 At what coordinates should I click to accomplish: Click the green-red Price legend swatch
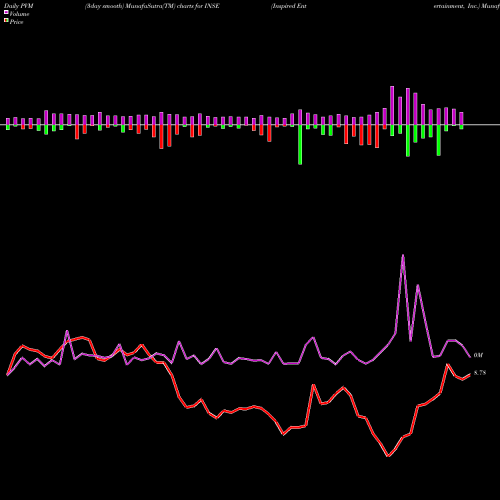coord(6,21)
